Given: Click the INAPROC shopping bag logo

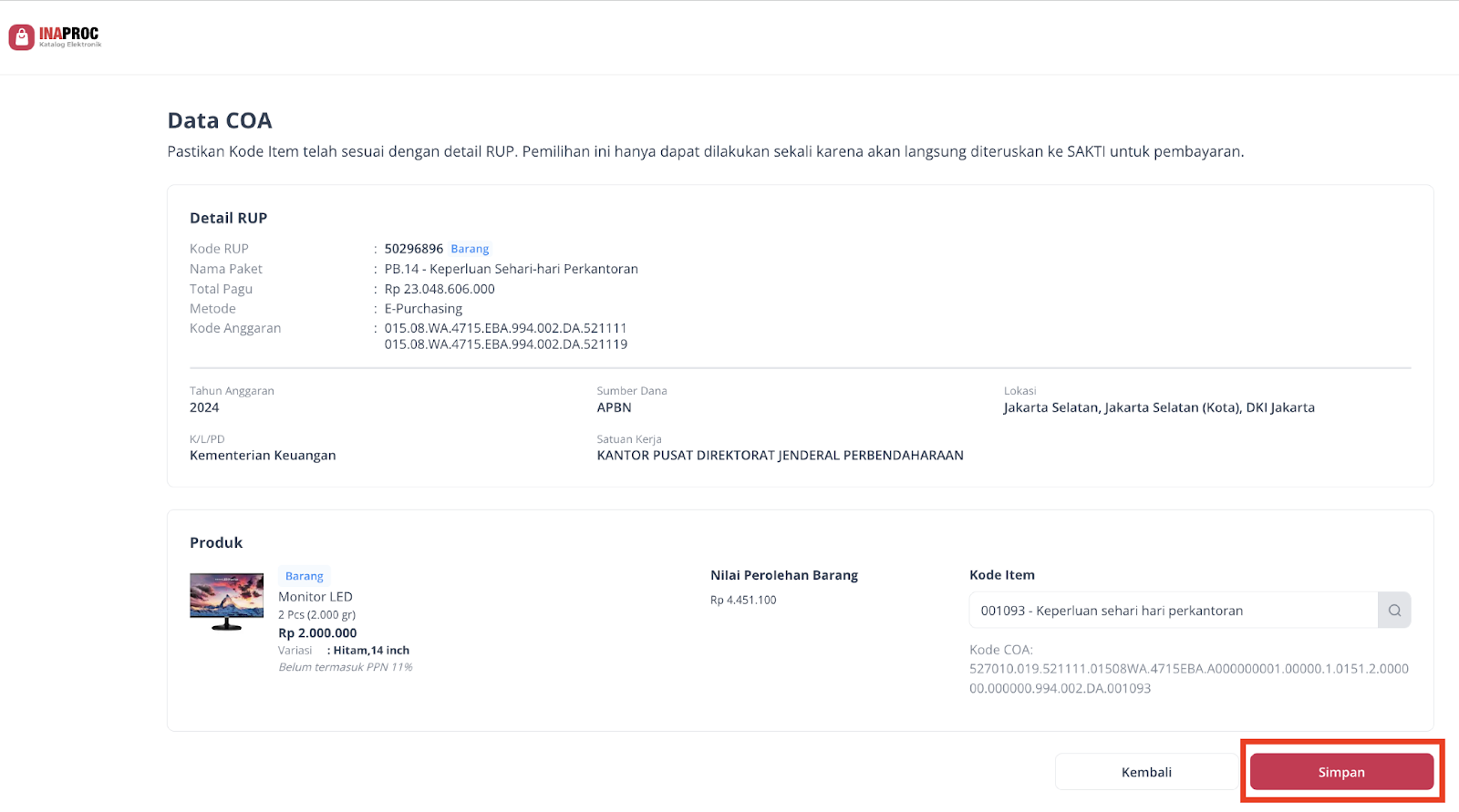Looking at the screenshot, I should coord(22,37).
